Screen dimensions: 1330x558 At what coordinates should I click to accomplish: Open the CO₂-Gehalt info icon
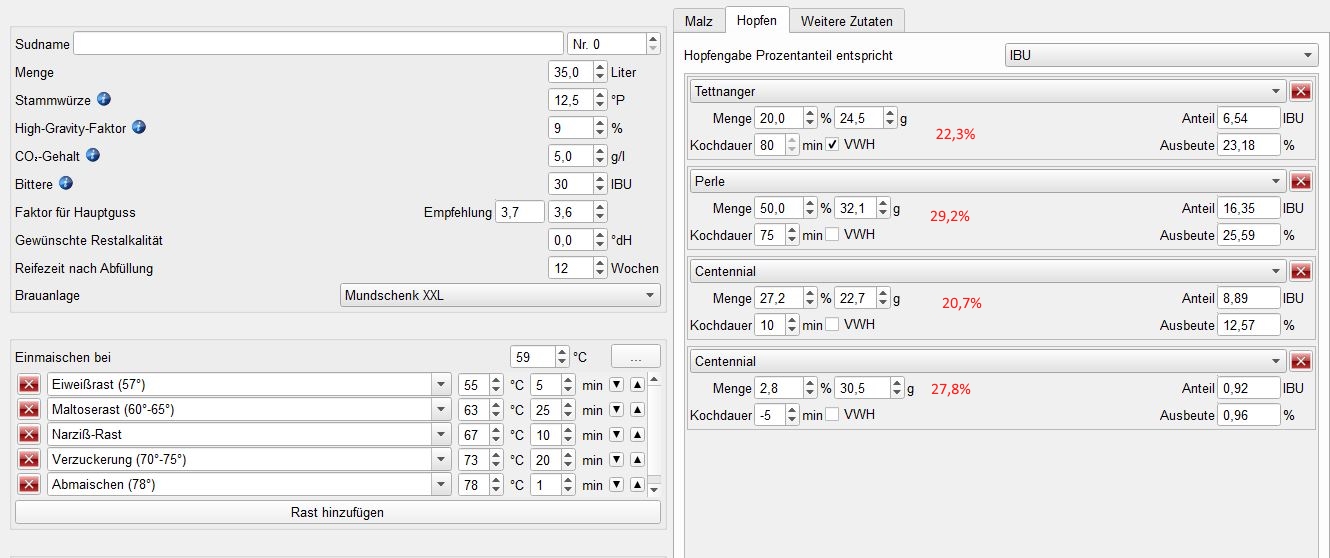point(93,155)
